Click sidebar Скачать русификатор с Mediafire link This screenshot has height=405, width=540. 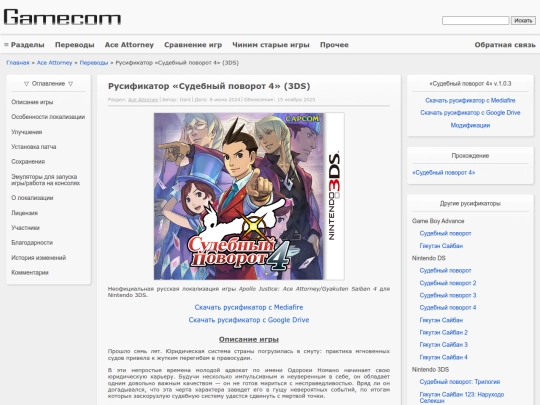pyautogui.click(x=470, y=101)
